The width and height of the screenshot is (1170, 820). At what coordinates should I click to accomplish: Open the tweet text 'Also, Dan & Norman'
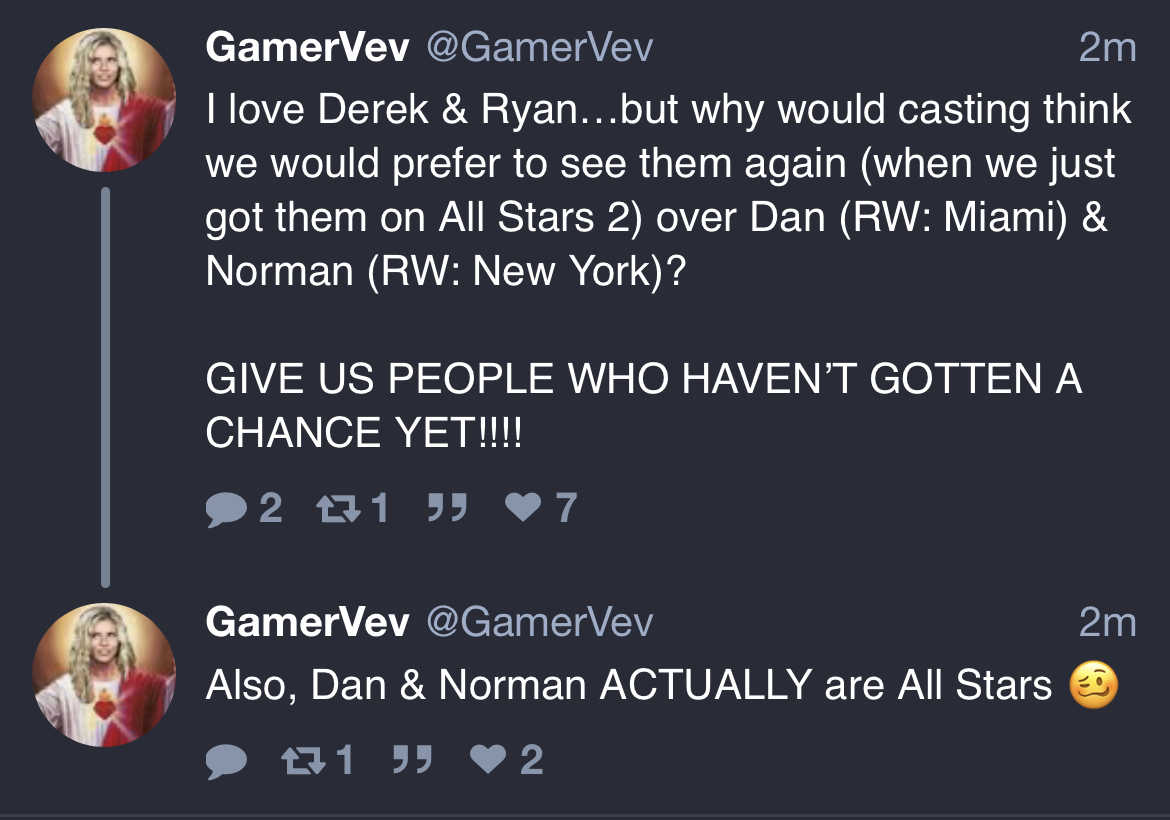662,685
